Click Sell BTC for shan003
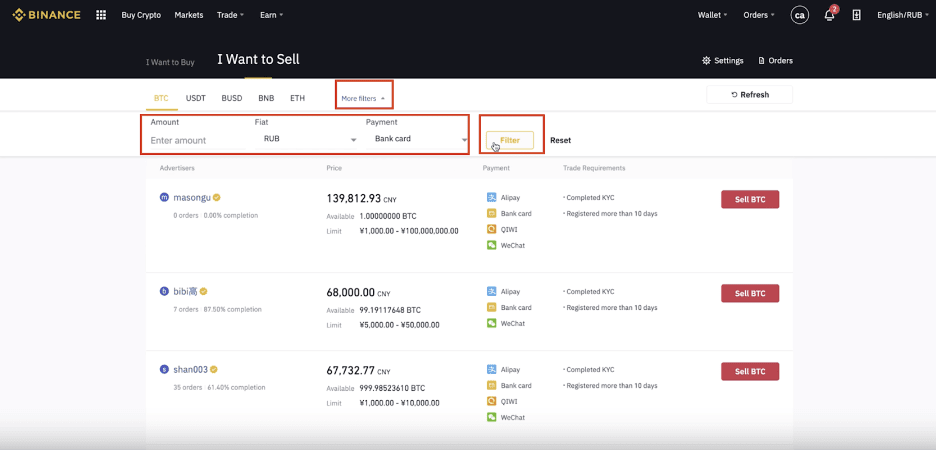 750,371
